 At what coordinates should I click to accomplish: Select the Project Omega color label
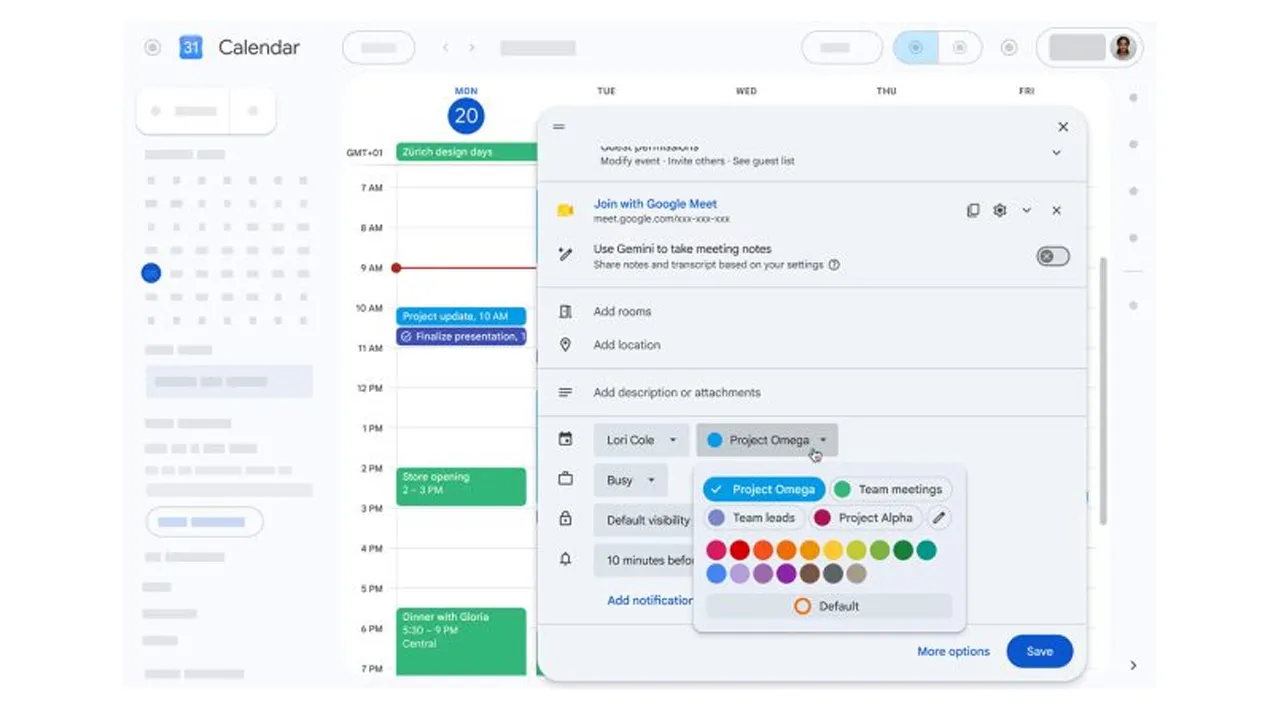click(x=764, y=489)
